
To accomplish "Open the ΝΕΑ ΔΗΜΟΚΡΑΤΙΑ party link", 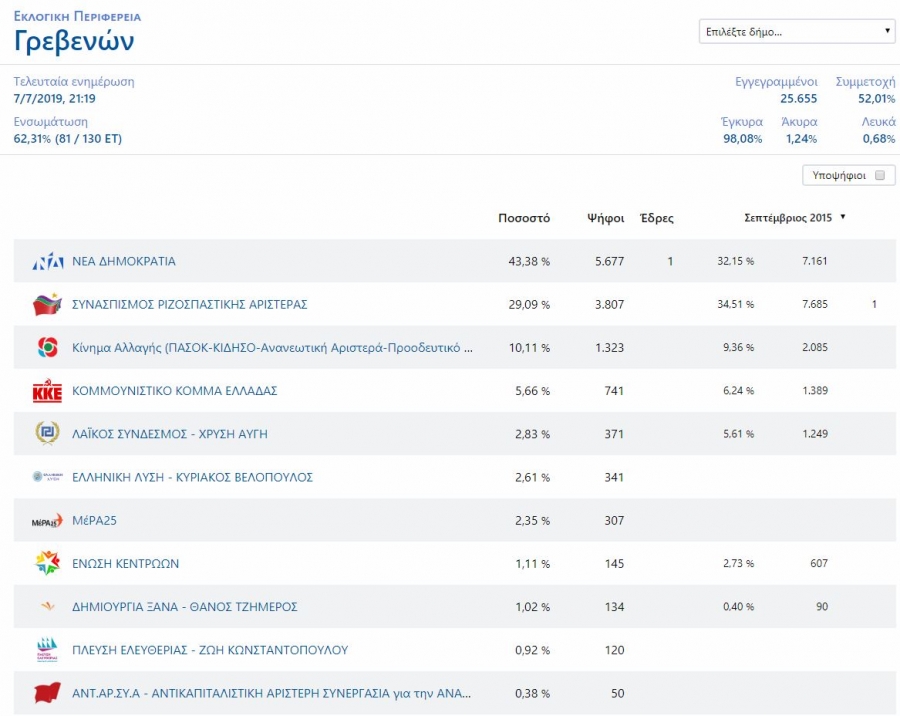I will point(124,262).
